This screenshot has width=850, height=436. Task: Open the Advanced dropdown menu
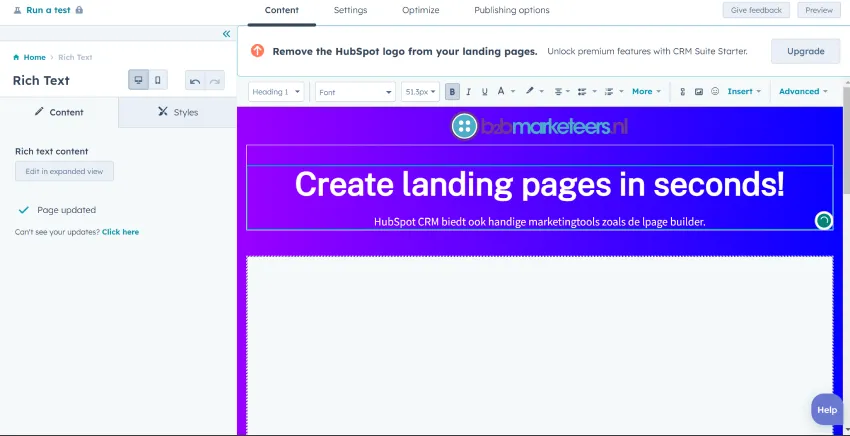point(803,92)
